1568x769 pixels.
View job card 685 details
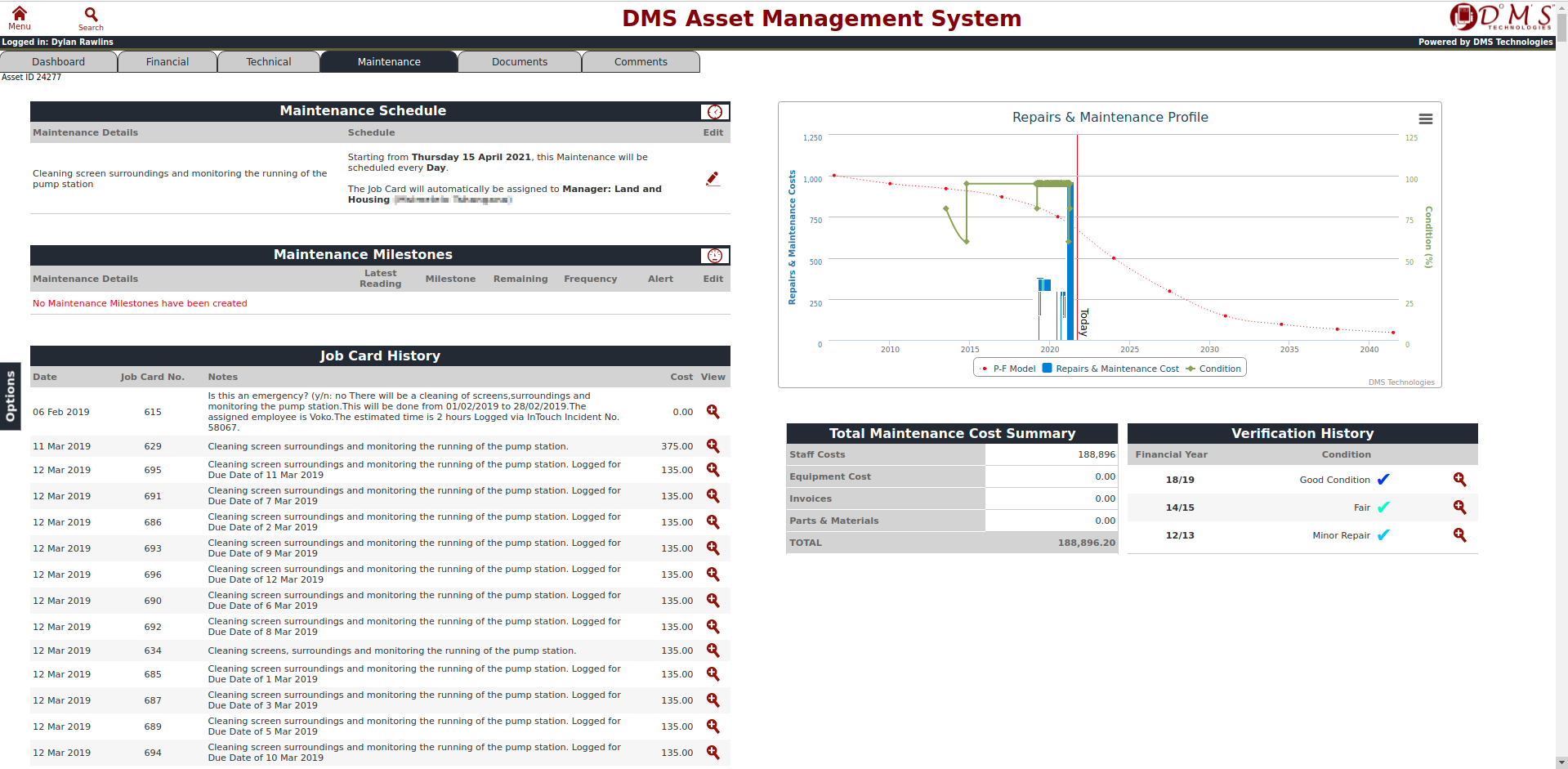click(713, 674)
